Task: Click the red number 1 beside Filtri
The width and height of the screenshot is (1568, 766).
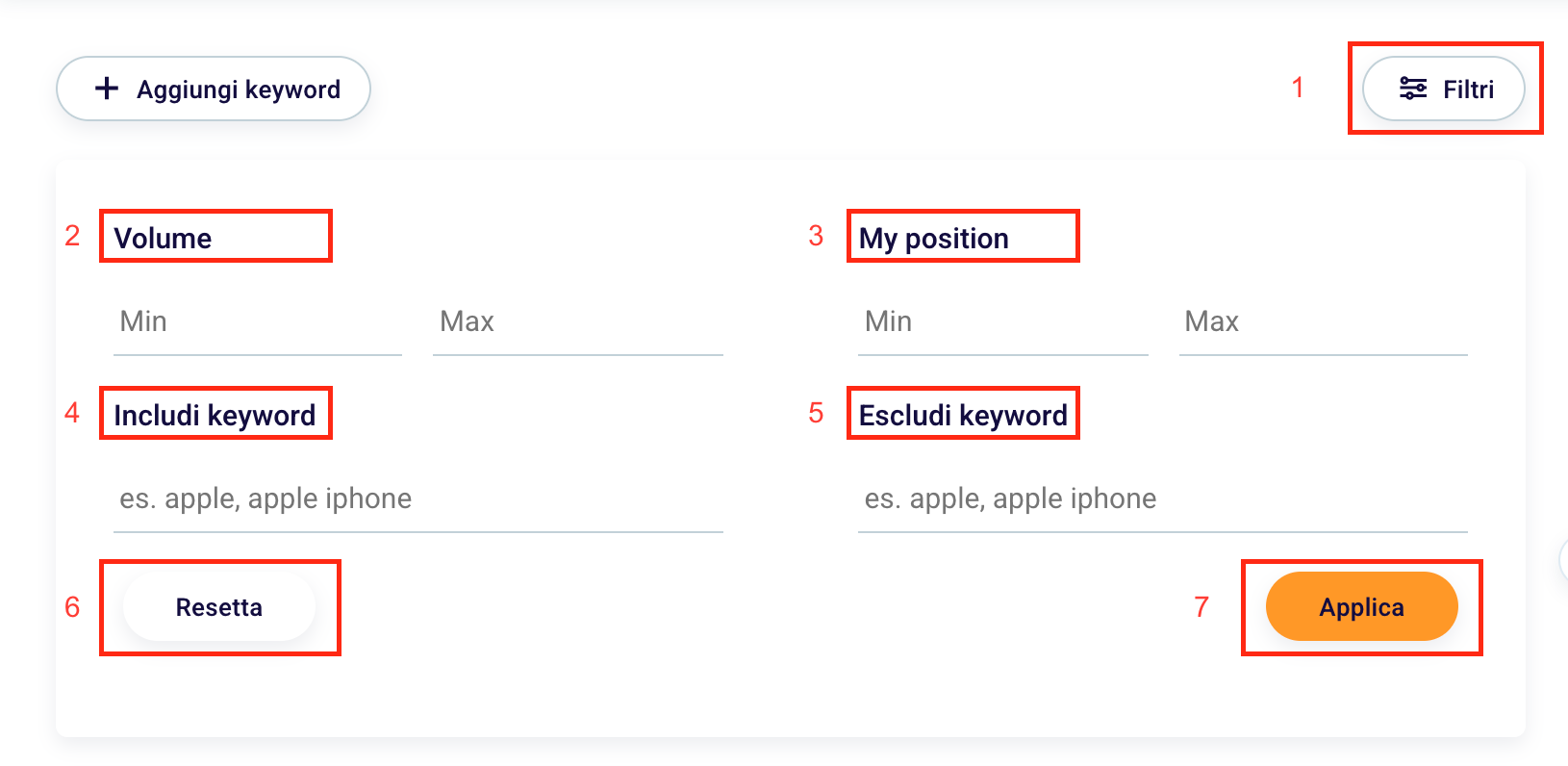Action: pyautogui.click(x=1298, y=88)
